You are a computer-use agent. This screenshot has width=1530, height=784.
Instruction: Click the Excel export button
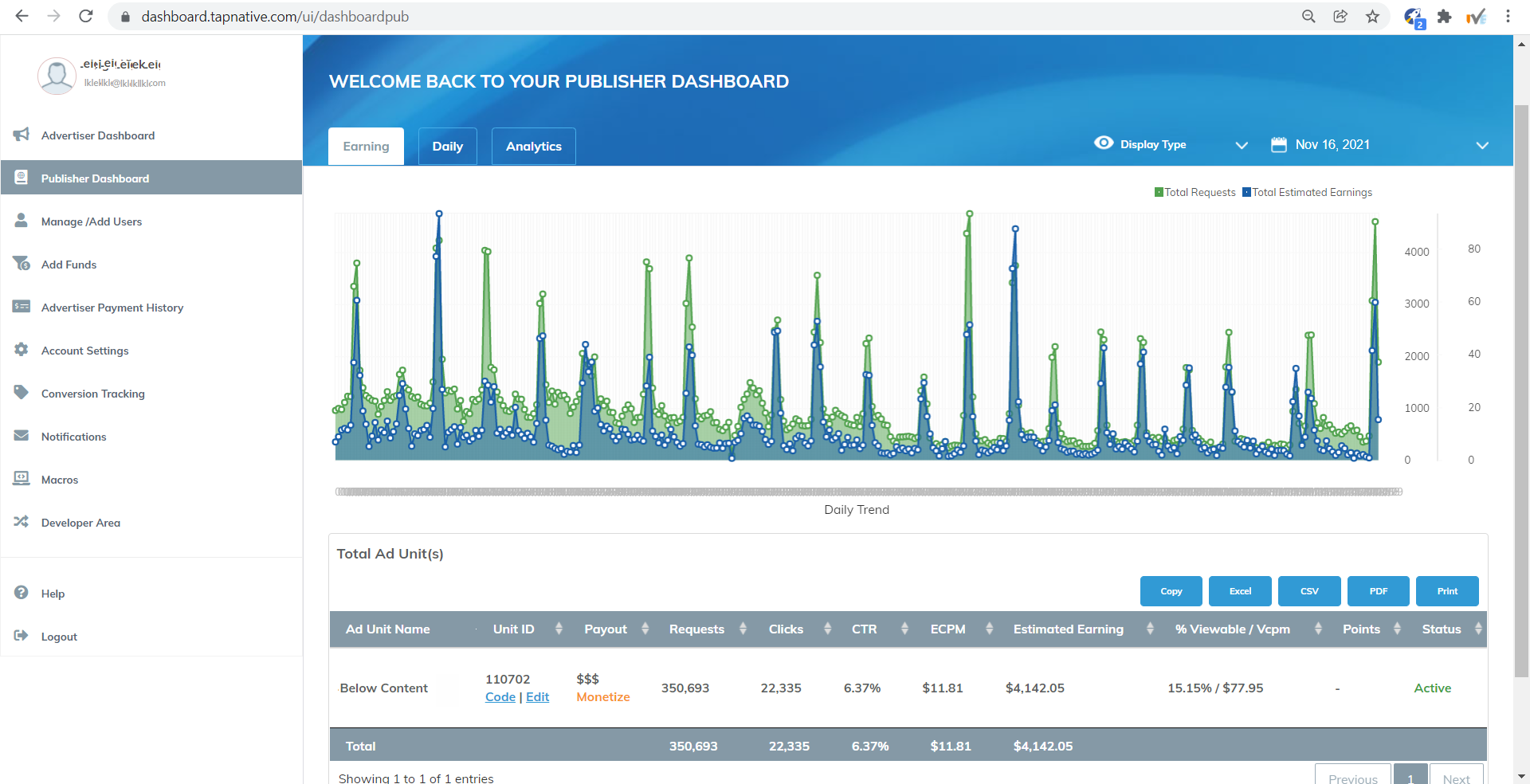[x=1240, y=591]
